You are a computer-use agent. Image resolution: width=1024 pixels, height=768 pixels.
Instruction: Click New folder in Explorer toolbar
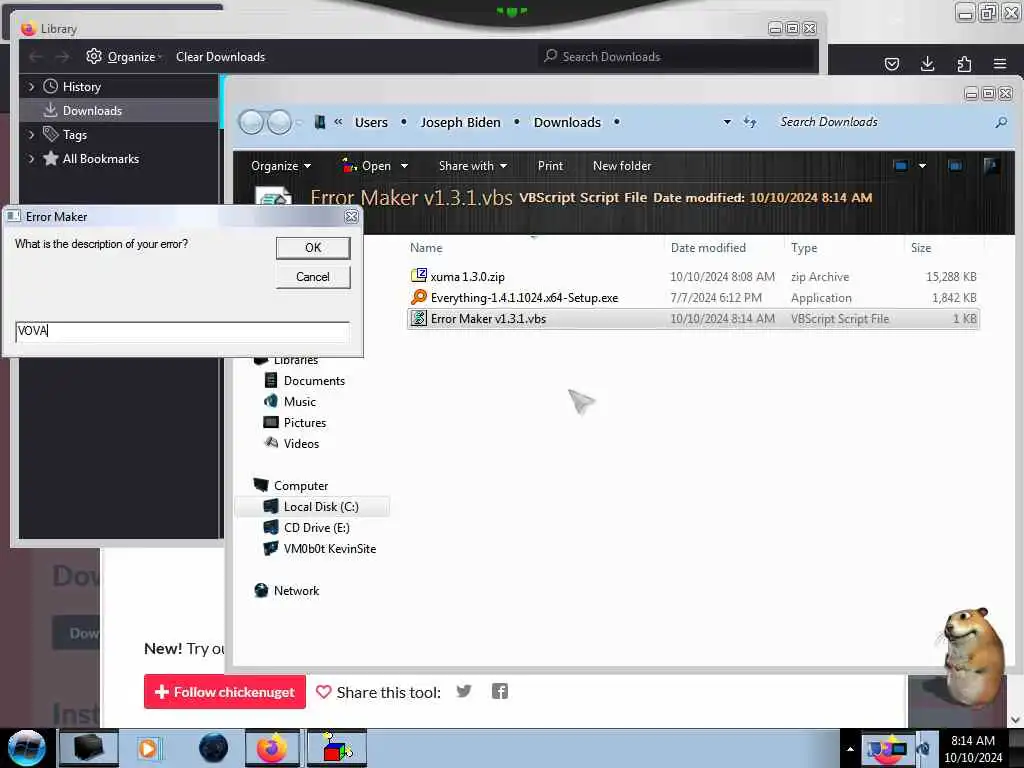(622, 166)
